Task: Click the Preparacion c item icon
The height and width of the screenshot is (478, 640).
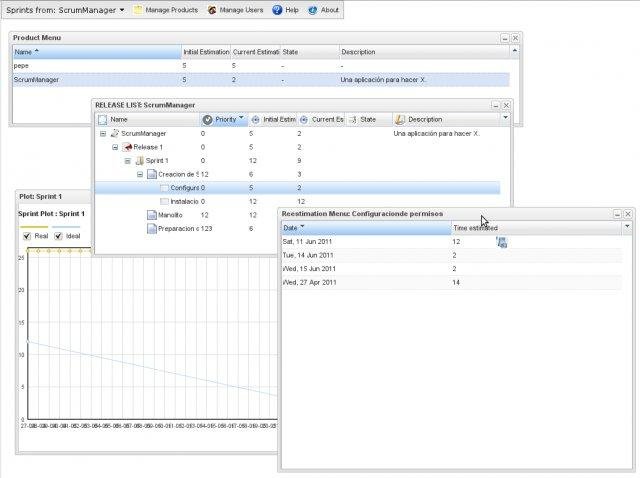Action: (x=152, y=229)
